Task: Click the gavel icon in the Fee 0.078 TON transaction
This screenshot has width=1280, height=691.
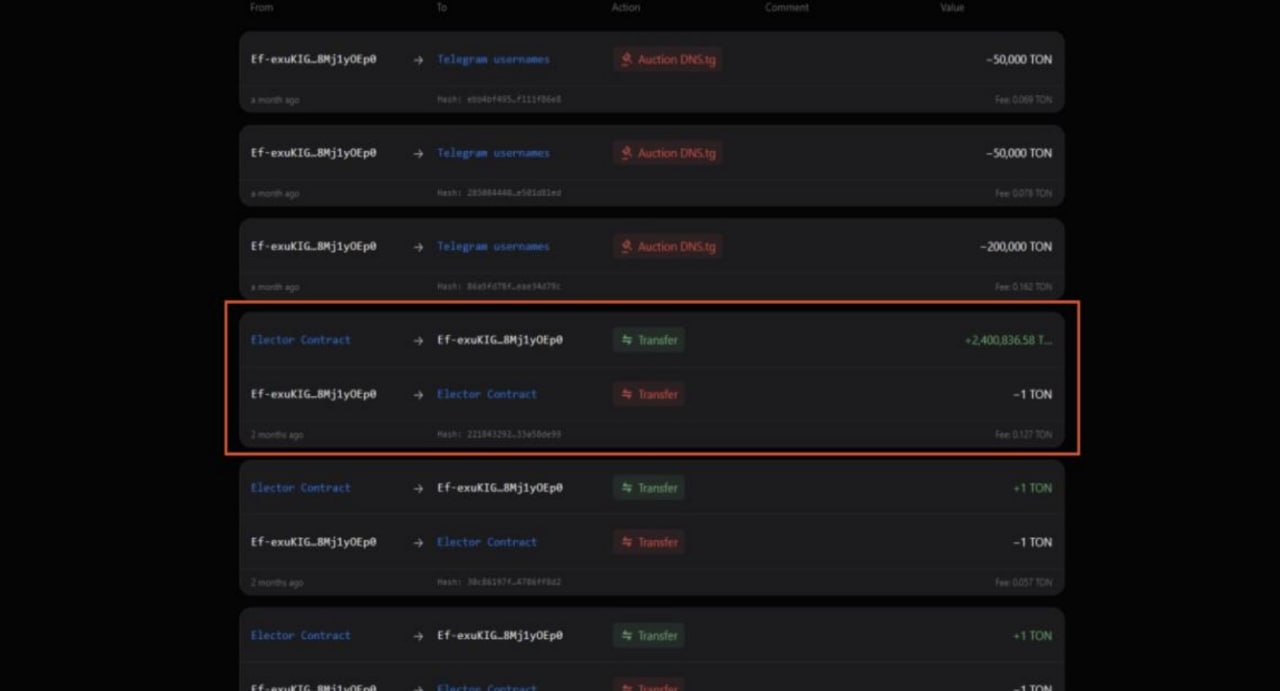Action: pos(627,153)
